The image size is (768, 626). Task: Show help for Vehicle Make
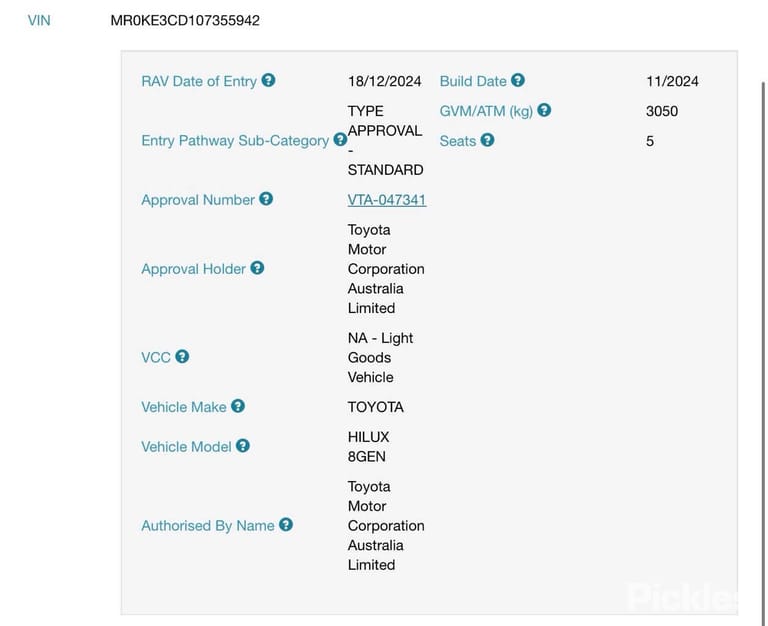click(x=238, y=406)
